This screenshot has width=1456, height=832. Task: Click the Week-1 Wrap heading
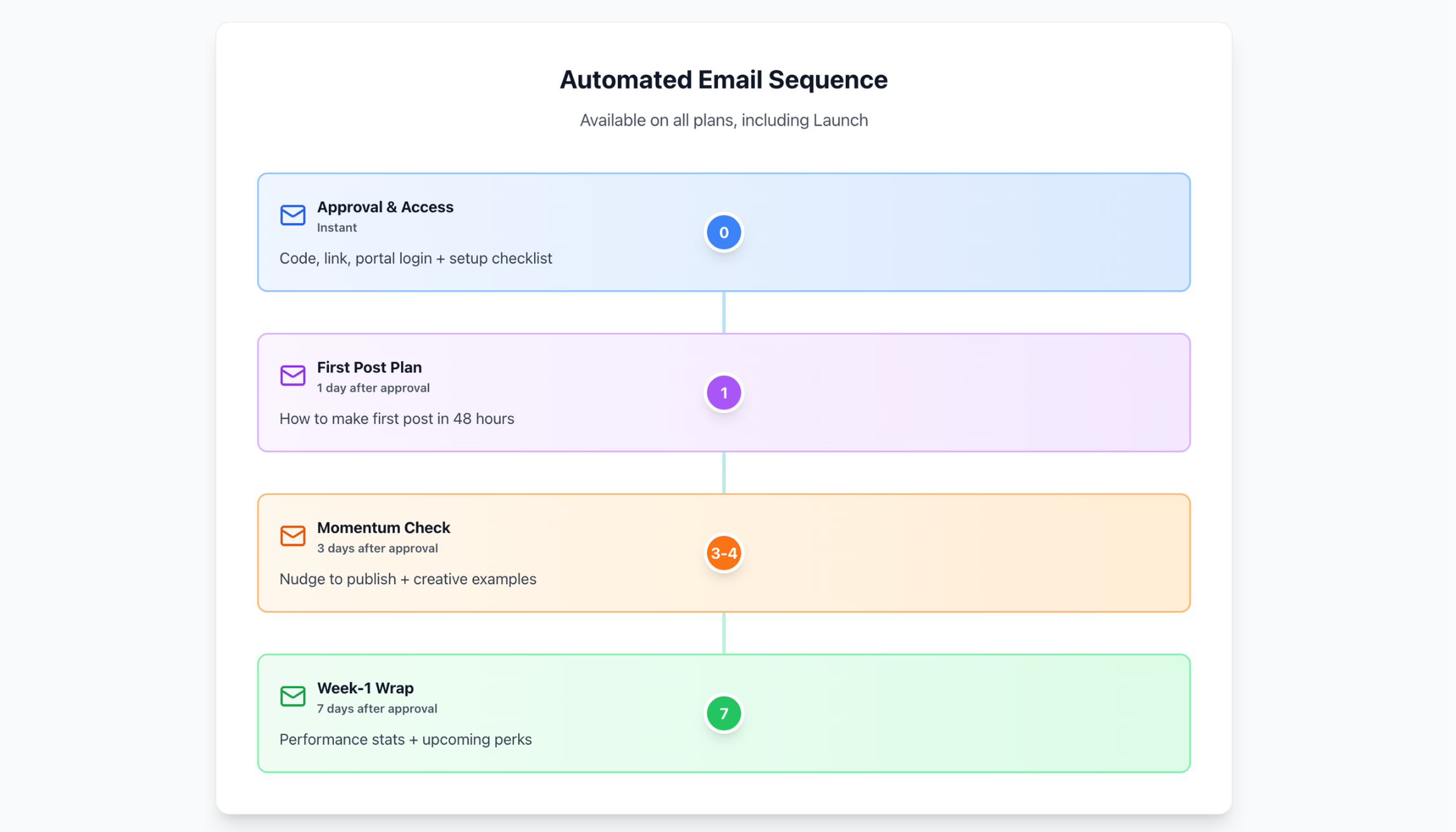(x=365, y=689)
